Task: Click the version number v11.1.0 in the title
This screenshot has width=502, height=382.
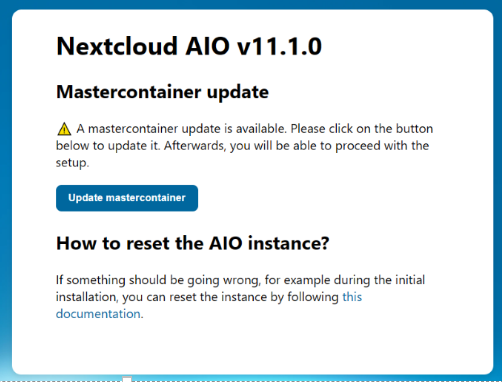Action: [x=279, y=46]
